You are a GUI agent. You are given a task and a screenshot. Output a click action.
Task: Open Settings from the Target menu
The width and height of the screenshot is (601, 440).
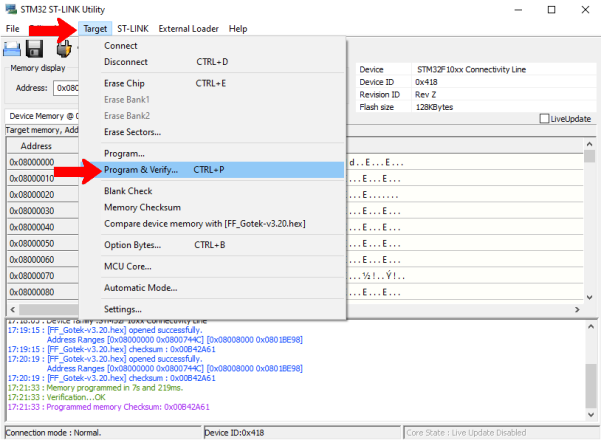click(123, 309)
